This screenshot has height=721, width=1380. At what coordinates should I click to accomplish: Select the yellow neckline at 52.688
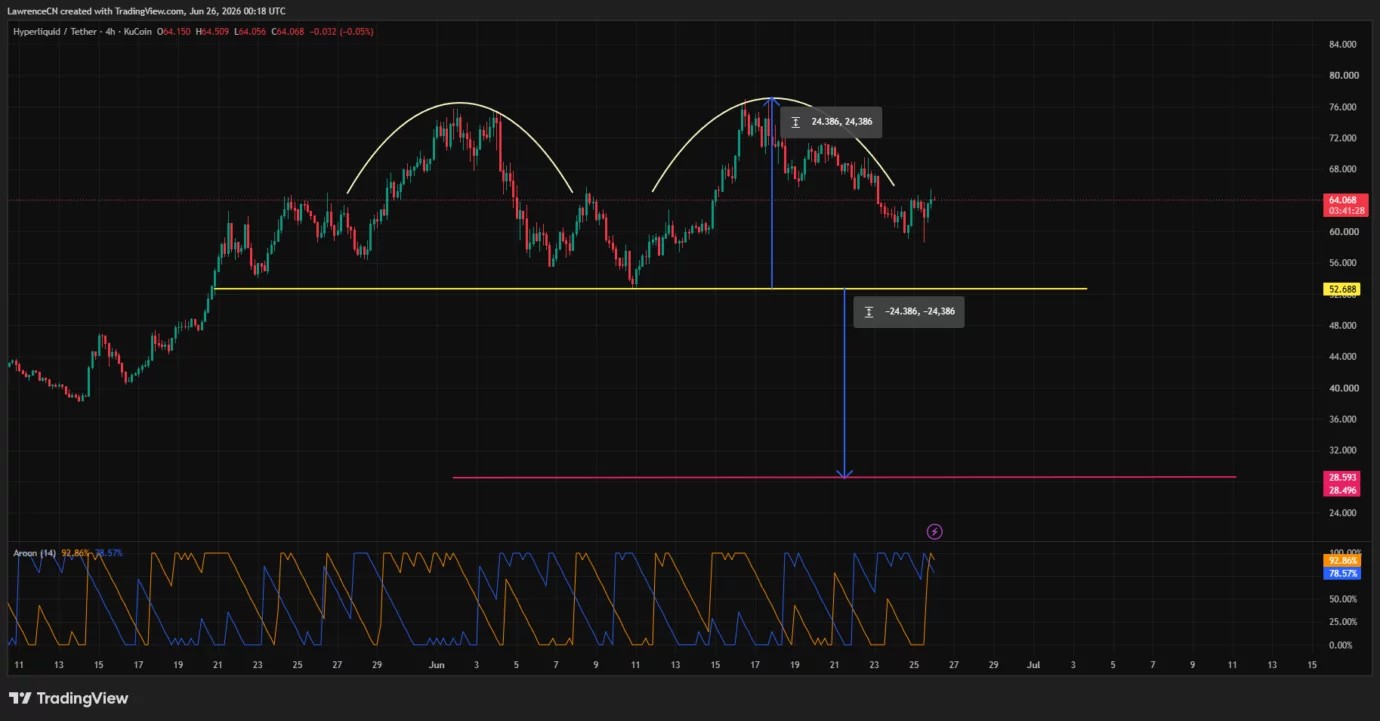pyautogui.click(x=650, y=289)
